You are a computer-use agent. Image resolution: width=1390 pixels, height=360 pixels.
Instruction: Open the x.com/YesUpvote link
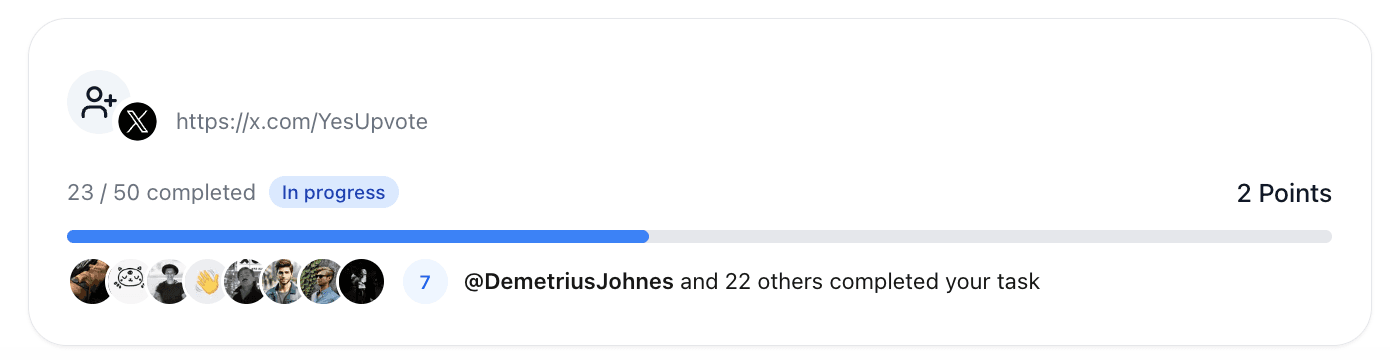pyautogui.click(x=302, y=122)
